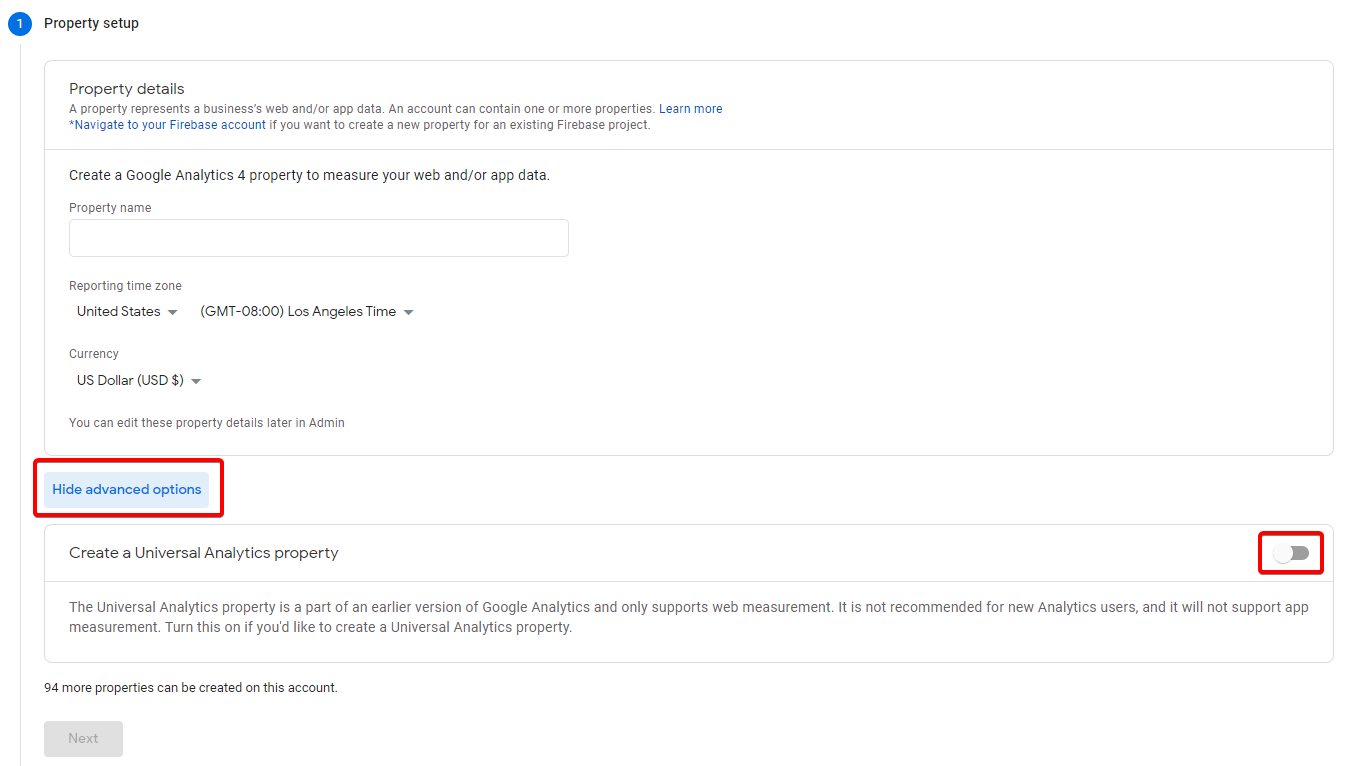The image size is (1352, 766).
Task: Click the Universal Analytics toggle knob
Action: 1285,552
